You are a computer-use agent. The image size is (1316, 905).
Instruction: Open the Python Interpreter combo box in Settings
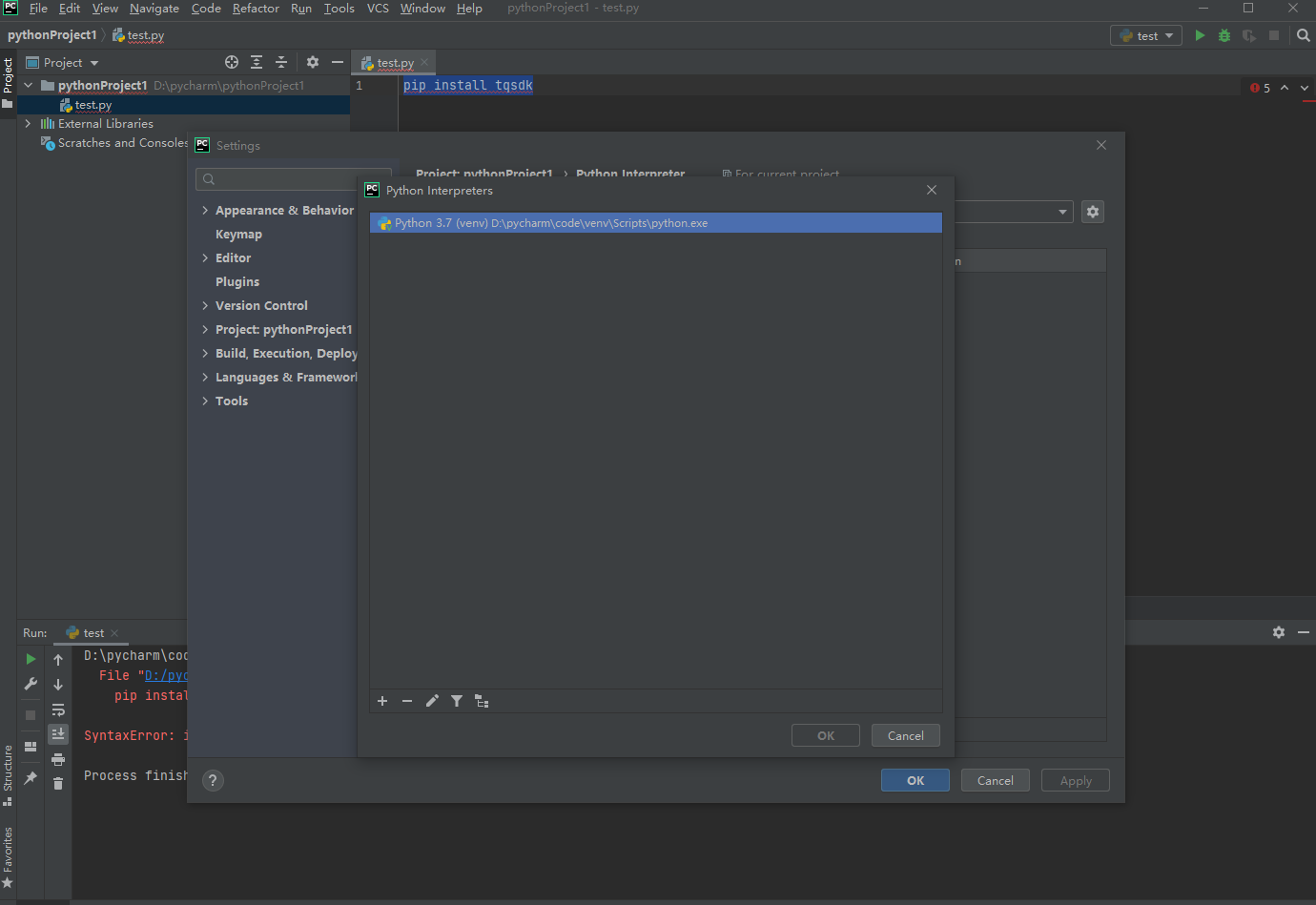coord(1015,212)
